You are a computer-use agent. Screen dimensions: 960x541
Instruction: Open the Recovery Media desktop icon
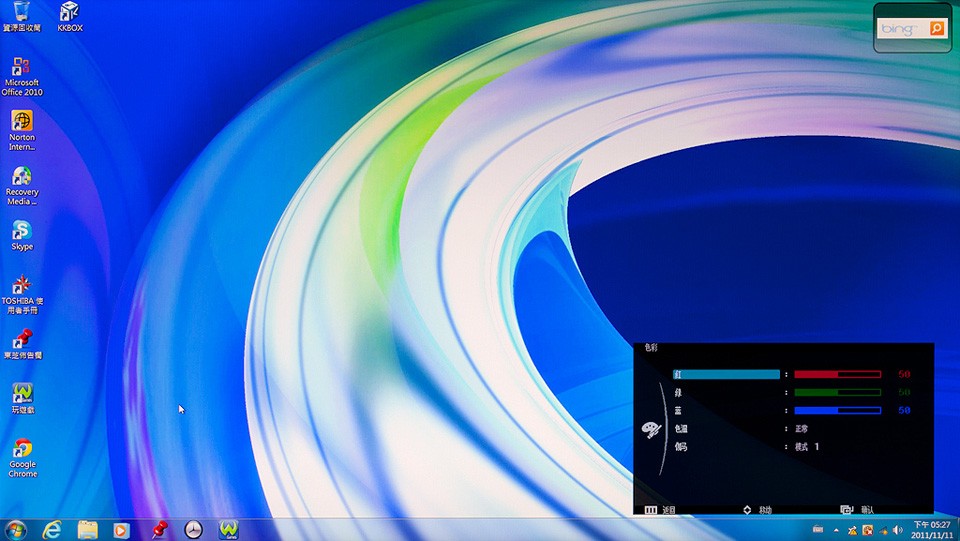tap(21, 177)
